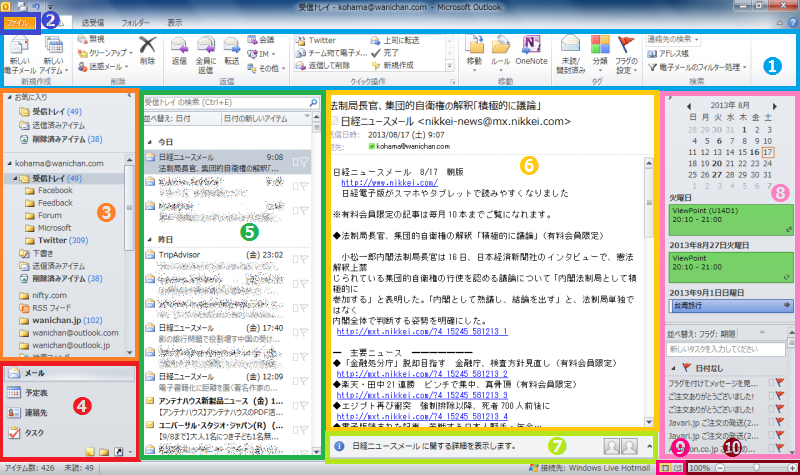The height and width of the screenshot is (475, 800).
Task: Click the Meeting (会議) reply icon
Action: [252, 40]
